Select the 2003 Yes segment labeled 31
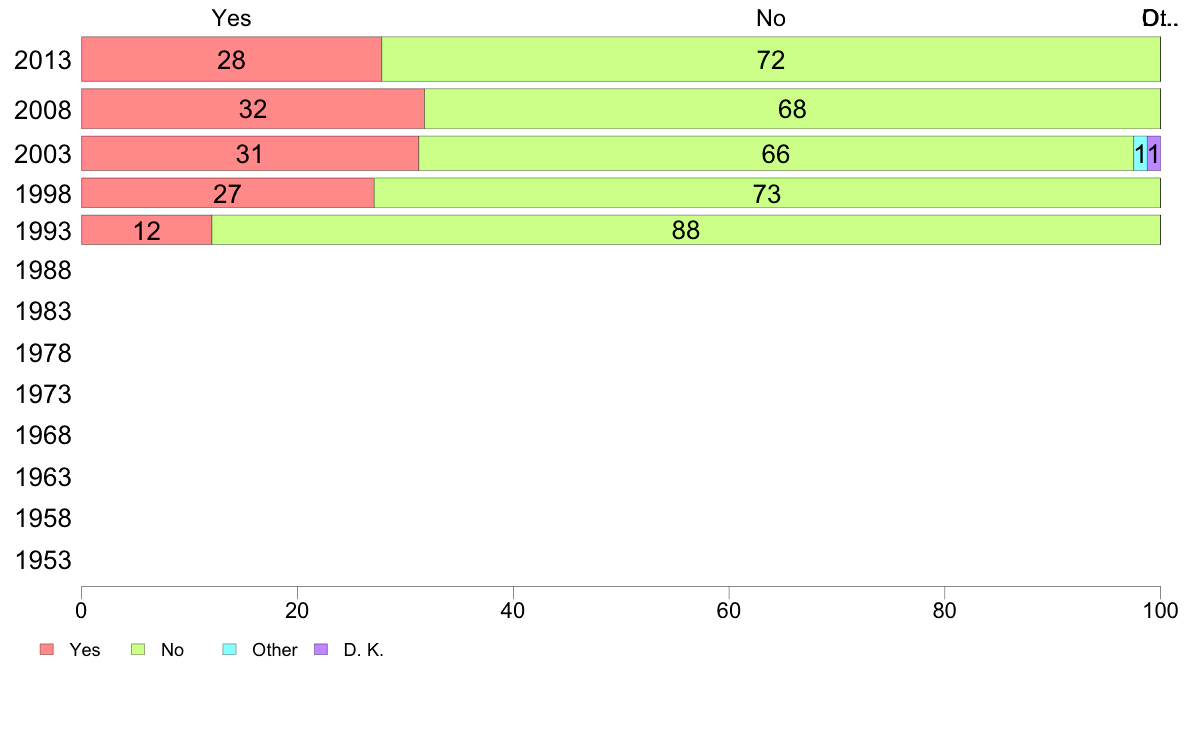 pyautogui.click(x=250, y=154)
